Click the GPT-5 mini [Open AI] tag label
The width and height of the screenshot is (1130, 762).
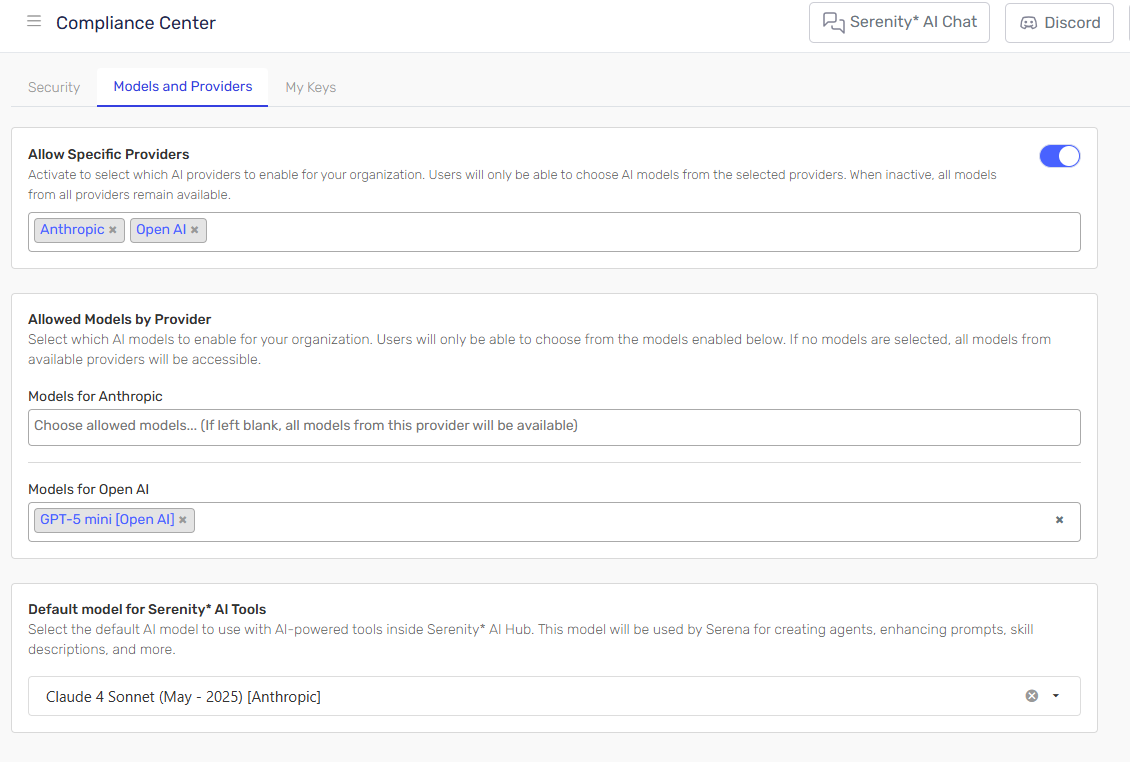pos(107,520)
